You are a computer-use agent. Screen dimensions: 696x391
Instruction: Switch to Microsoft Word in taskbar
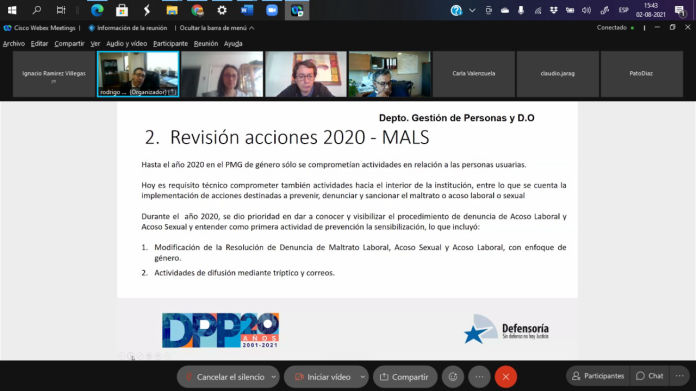(x=247, y=10)
